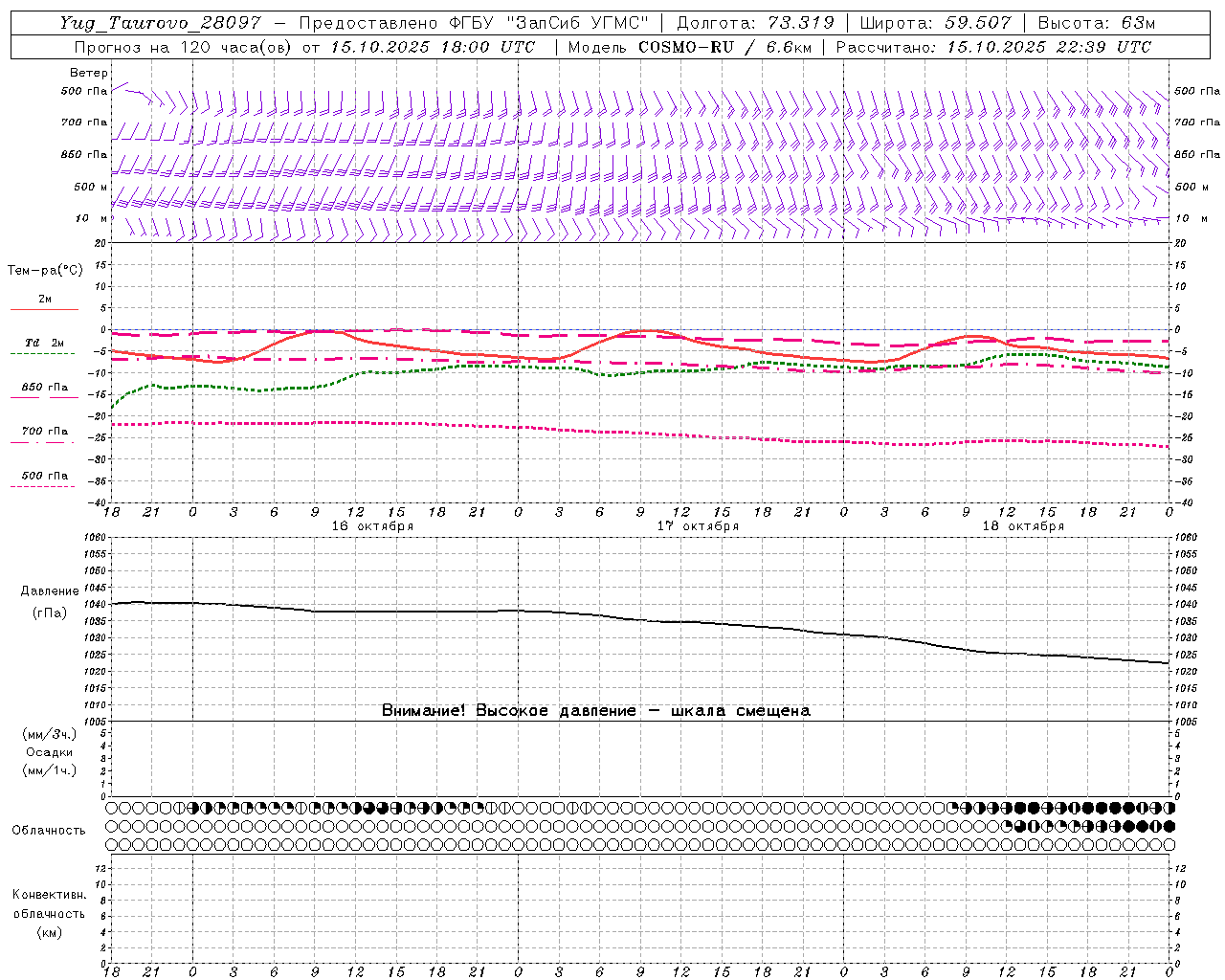This screenshot has width=1225, height=980.
Task: Click the line sample under "Td 2м" legend
Action: (42, 354)
